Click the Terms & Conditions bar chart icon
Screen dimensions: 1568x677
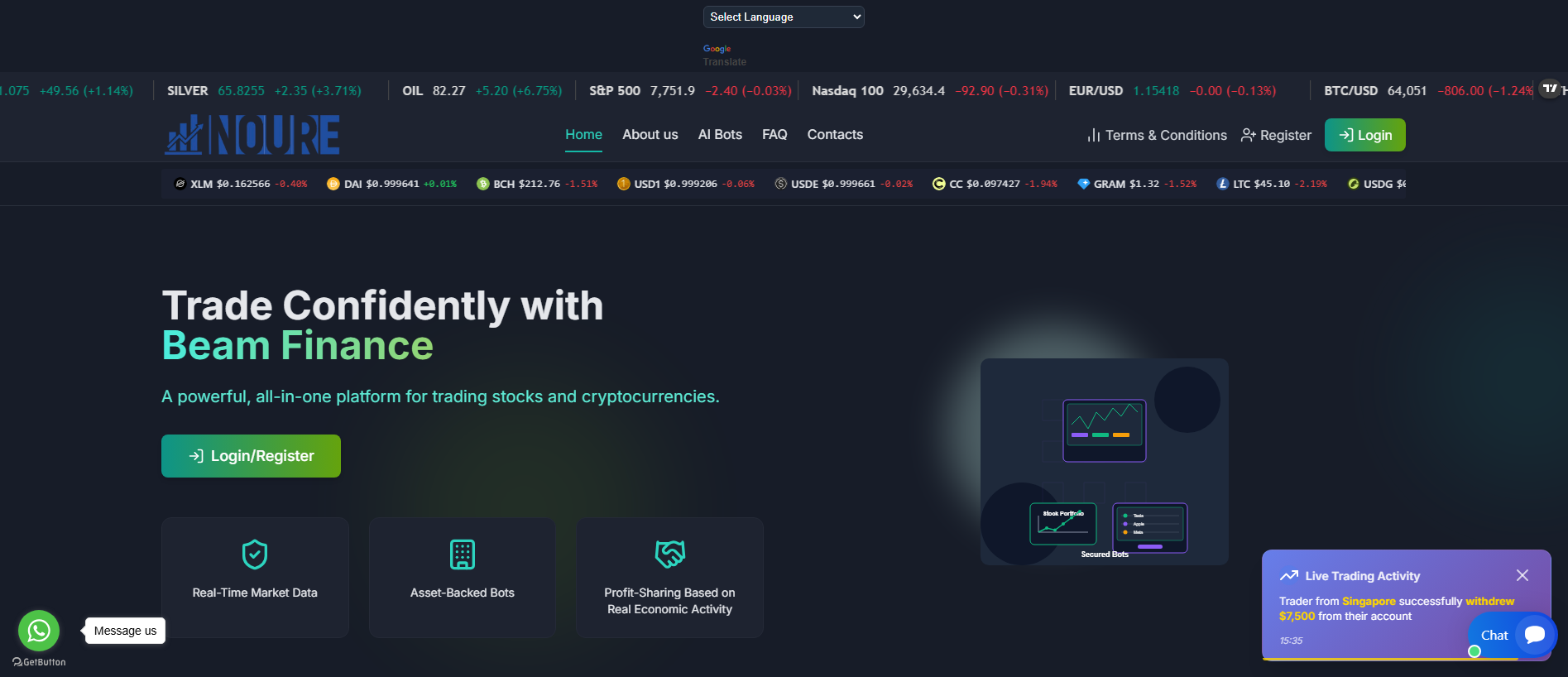coord(1094,135)
